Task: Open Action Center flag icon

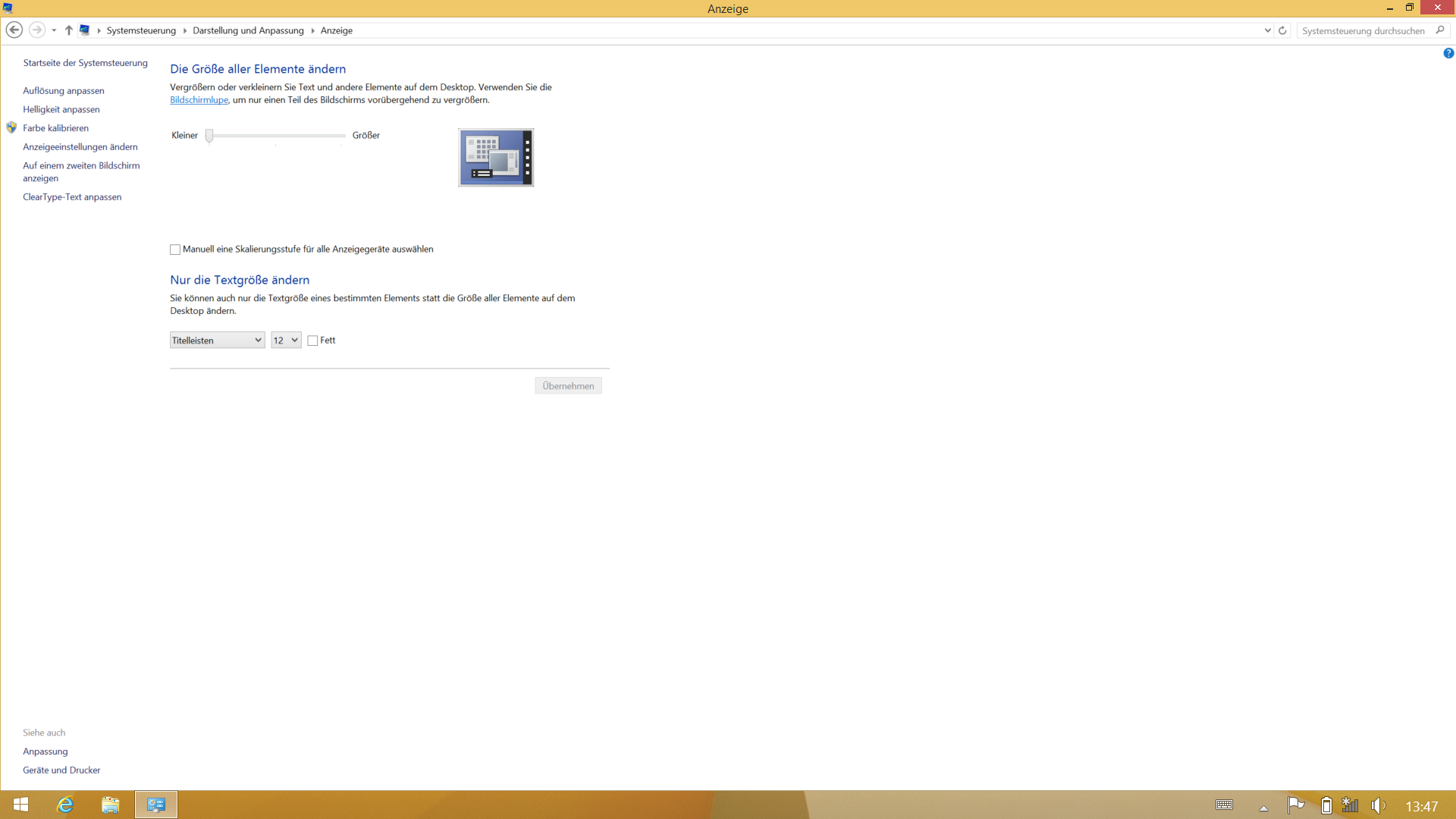Action: (x=1296, y=805)
